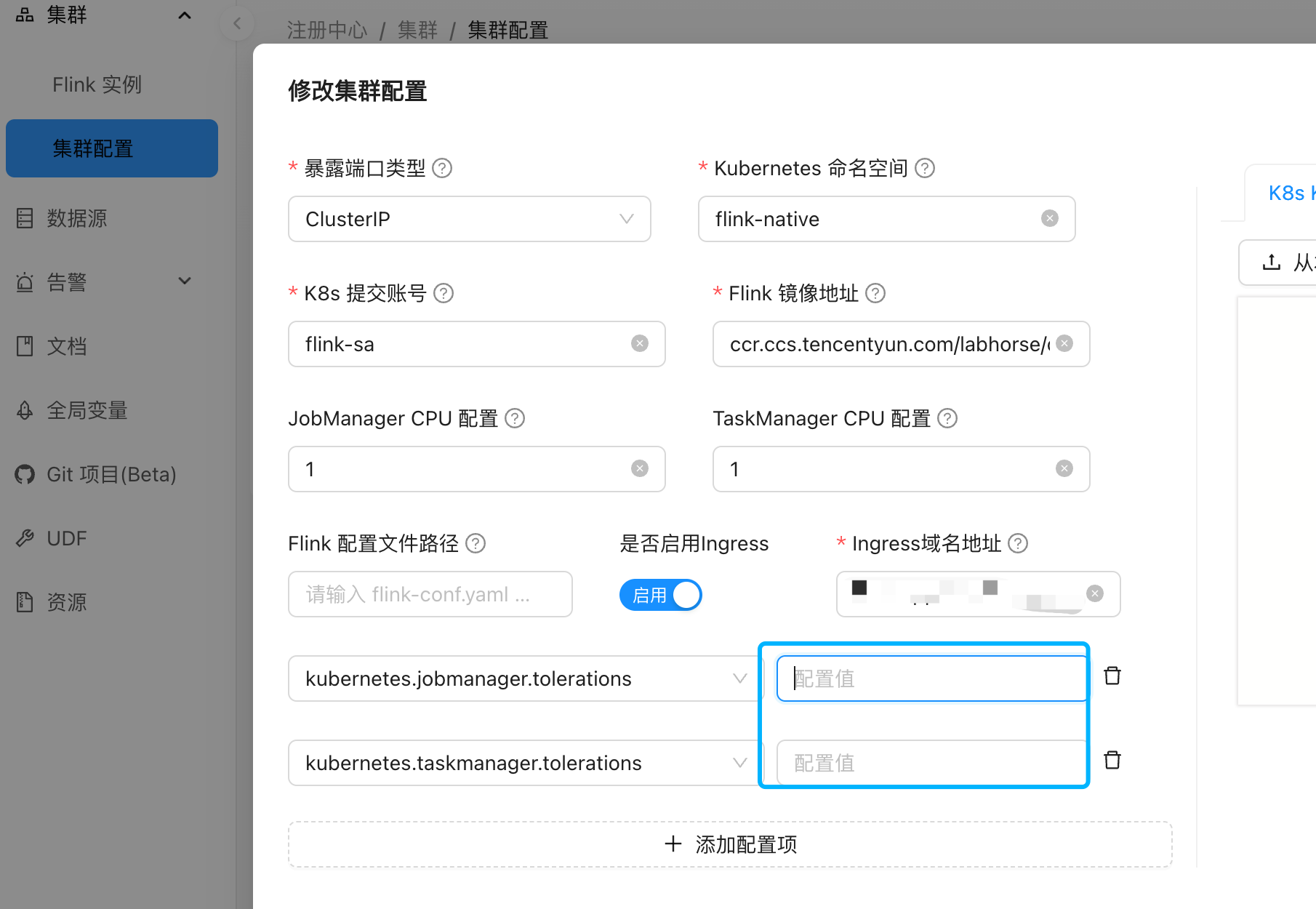Open the 暴露端口类型 ClusterIP dropdown

(469, 219)
